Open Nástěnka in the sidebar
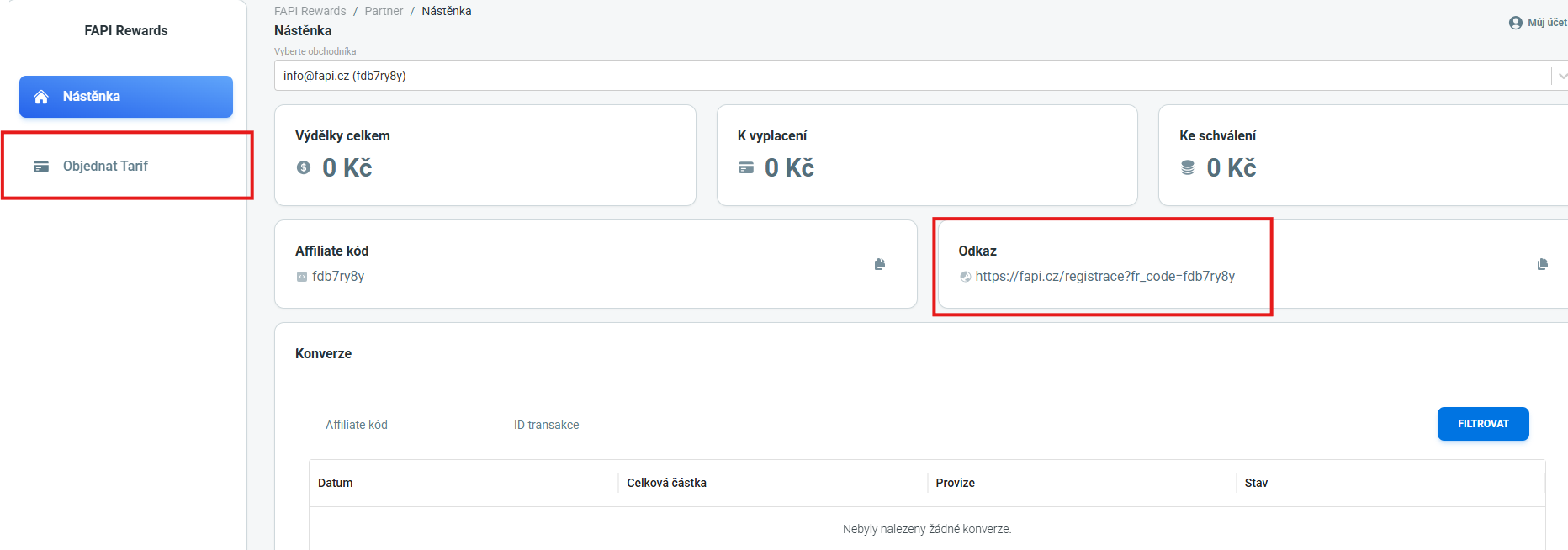This screenshot has width=1568, height=550. point(126,97)
